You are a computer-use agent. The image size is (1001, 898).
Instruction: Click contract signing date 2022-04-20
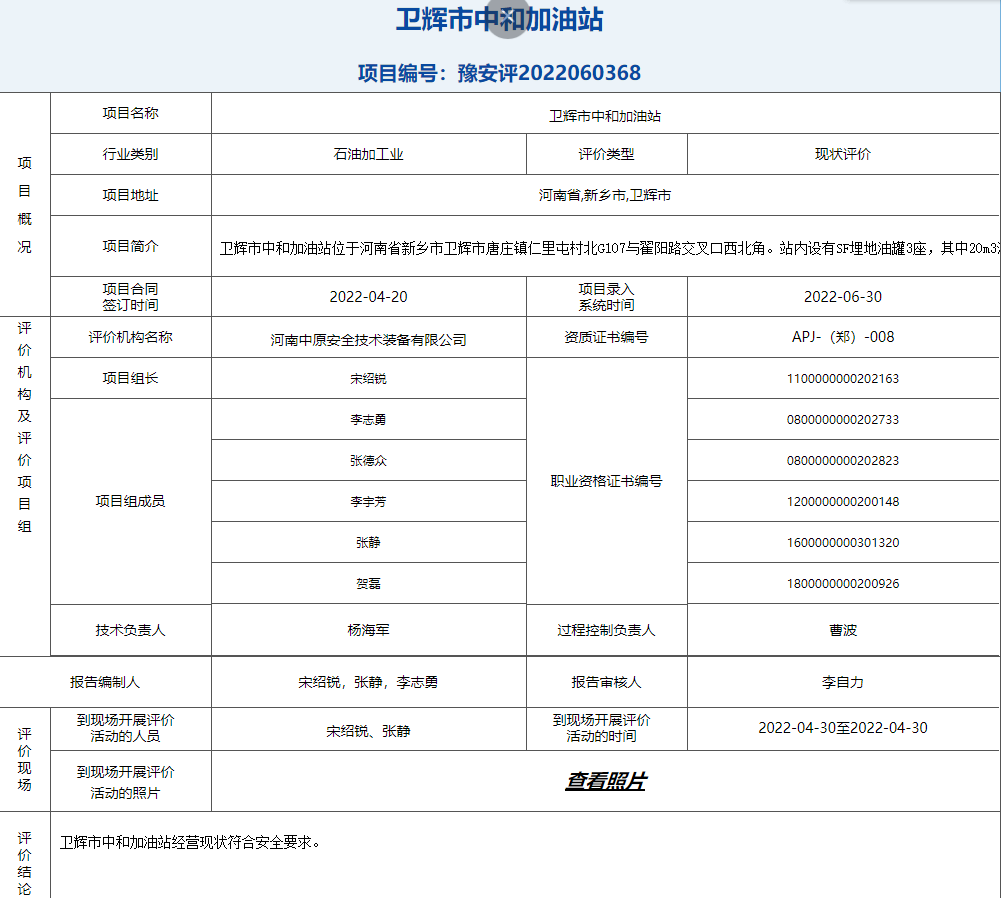368,297
